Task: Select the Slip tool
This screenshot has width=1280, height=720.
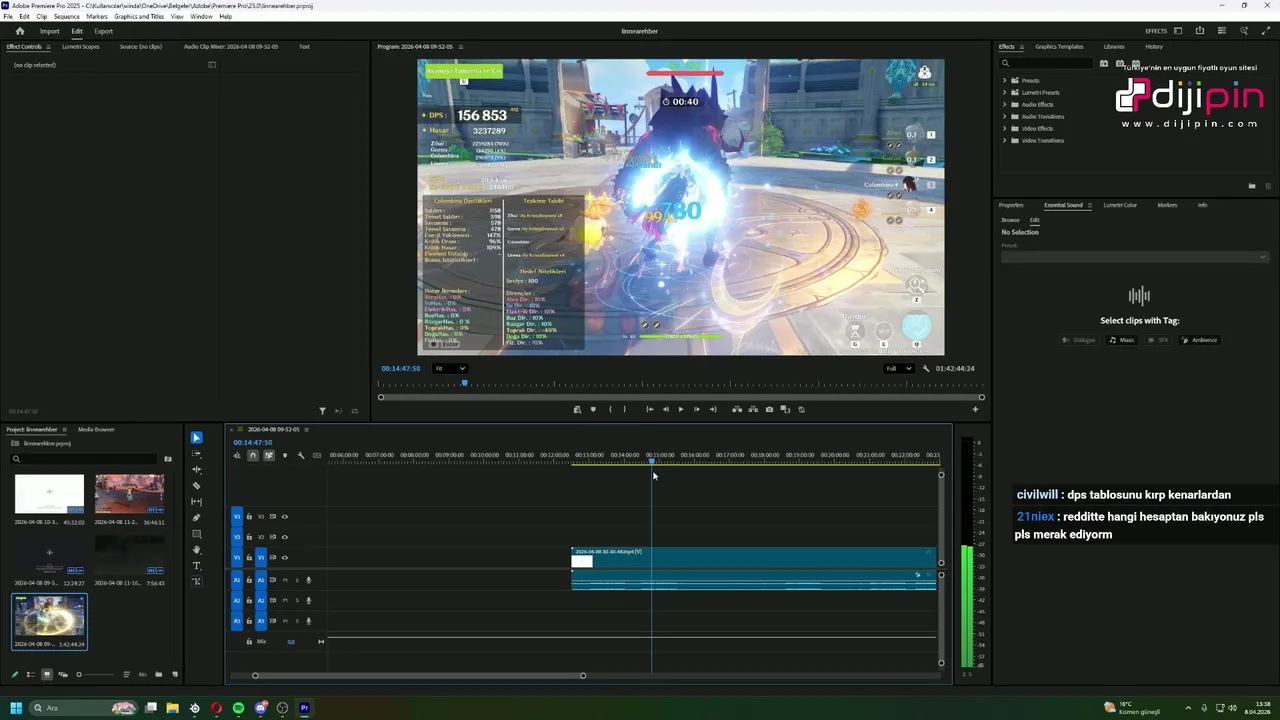Action: click(x=196, y=502)
